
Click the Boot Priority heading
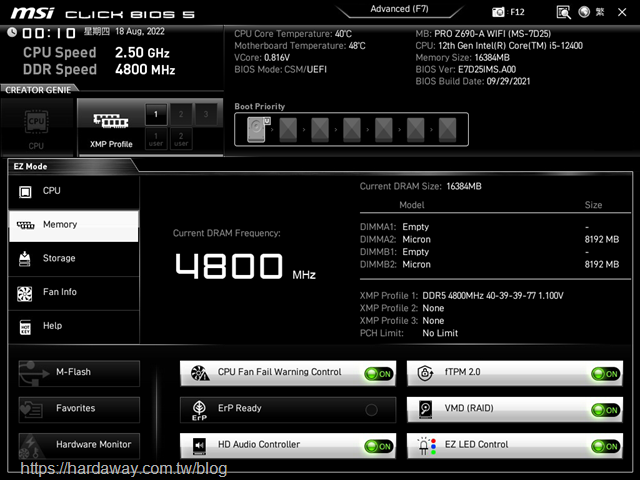(260, 107)
